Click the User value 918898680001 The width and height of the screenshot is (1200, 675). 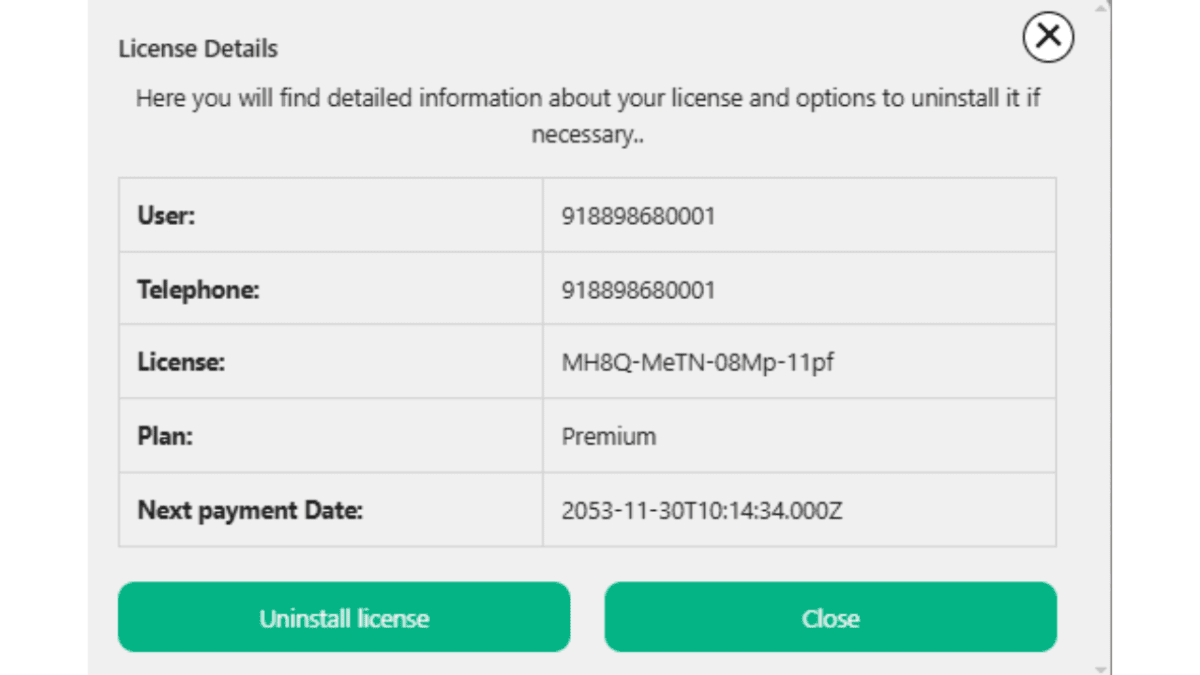[x=639, y=216]
